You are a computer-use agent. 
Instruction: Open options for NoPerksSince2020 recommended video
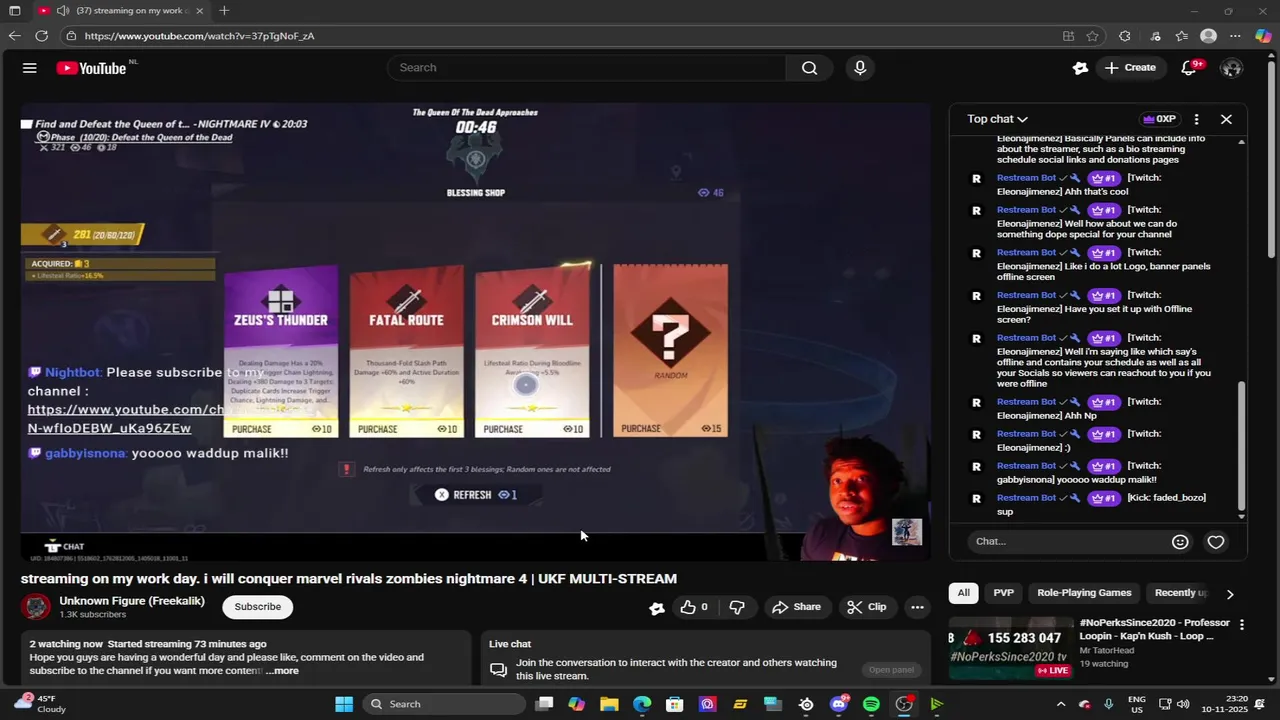[x=1242, y=624]
